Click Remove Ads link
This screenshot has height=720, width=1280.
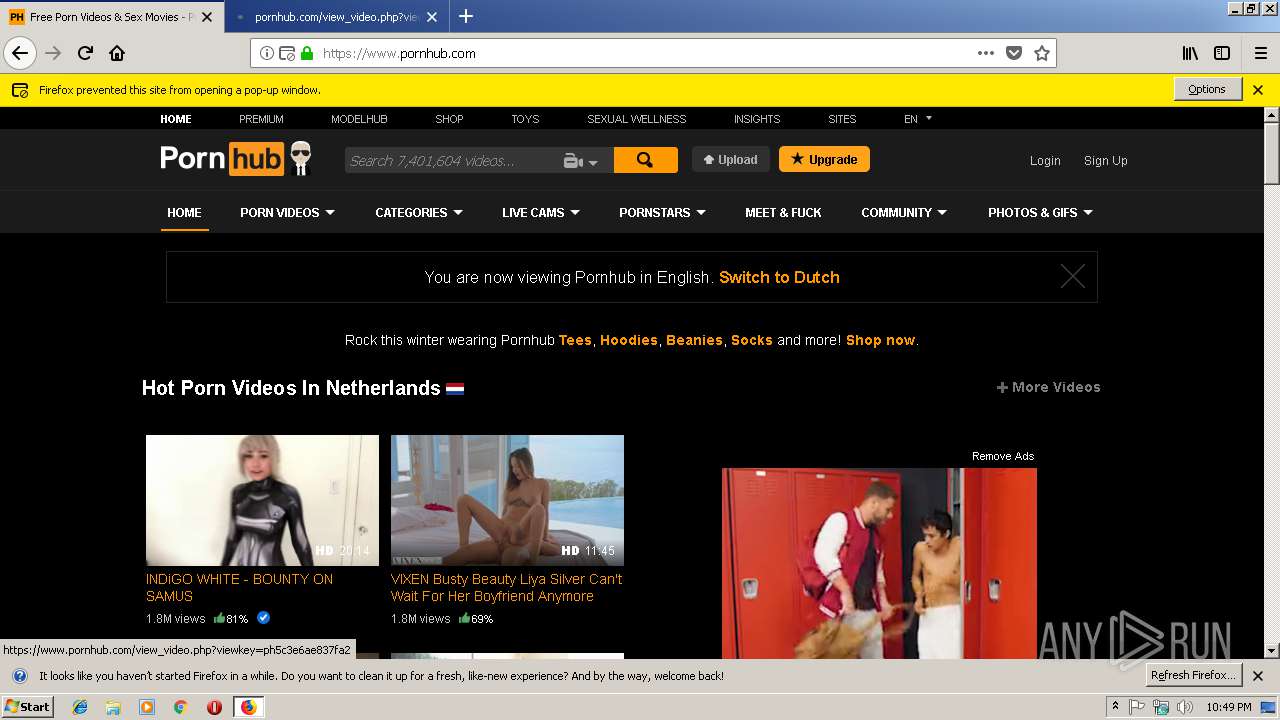pyautogui.click(x=1003, y=456)
